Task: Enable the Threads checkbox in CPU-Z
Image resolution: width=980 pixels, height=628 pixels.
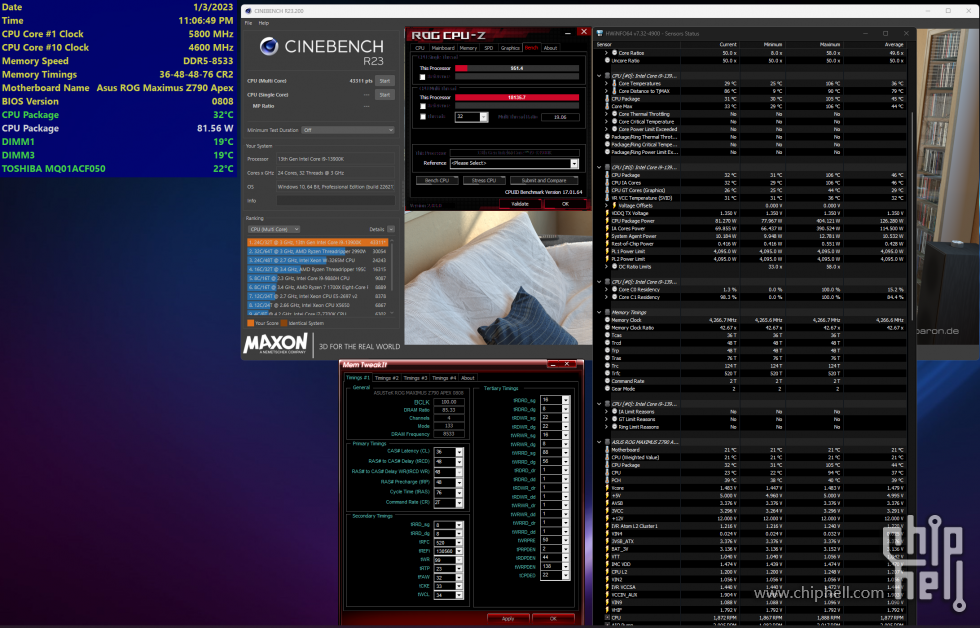Action: click(423, 117)
